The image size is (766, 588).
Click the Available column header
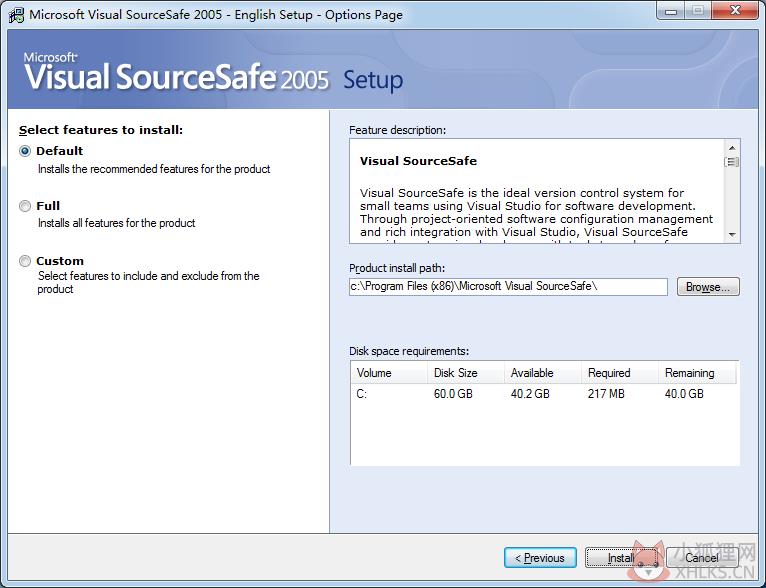(x=543, y=373)
